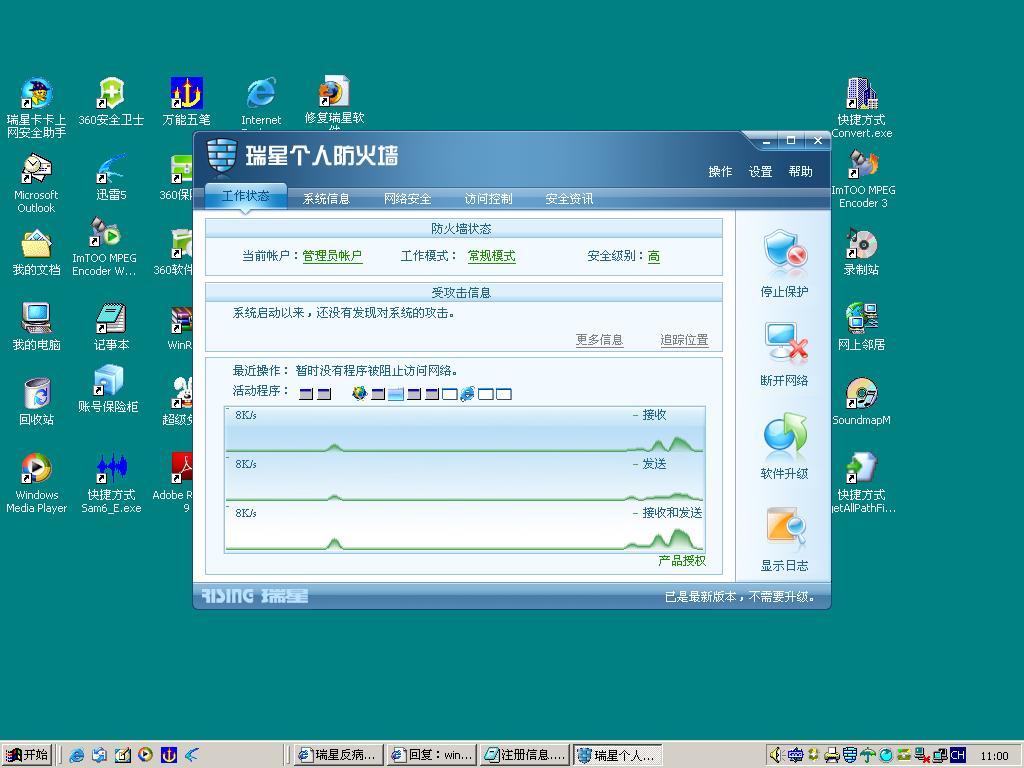This screenshot has height=768, width=1024.
Task: Open the 回复：win... taskbar window
Action: [x=432, y=755]
